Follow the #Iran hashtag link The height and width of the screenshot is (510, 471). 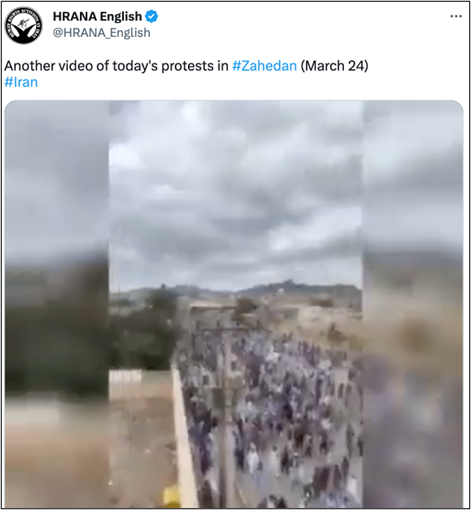click(x=21, y=82)
